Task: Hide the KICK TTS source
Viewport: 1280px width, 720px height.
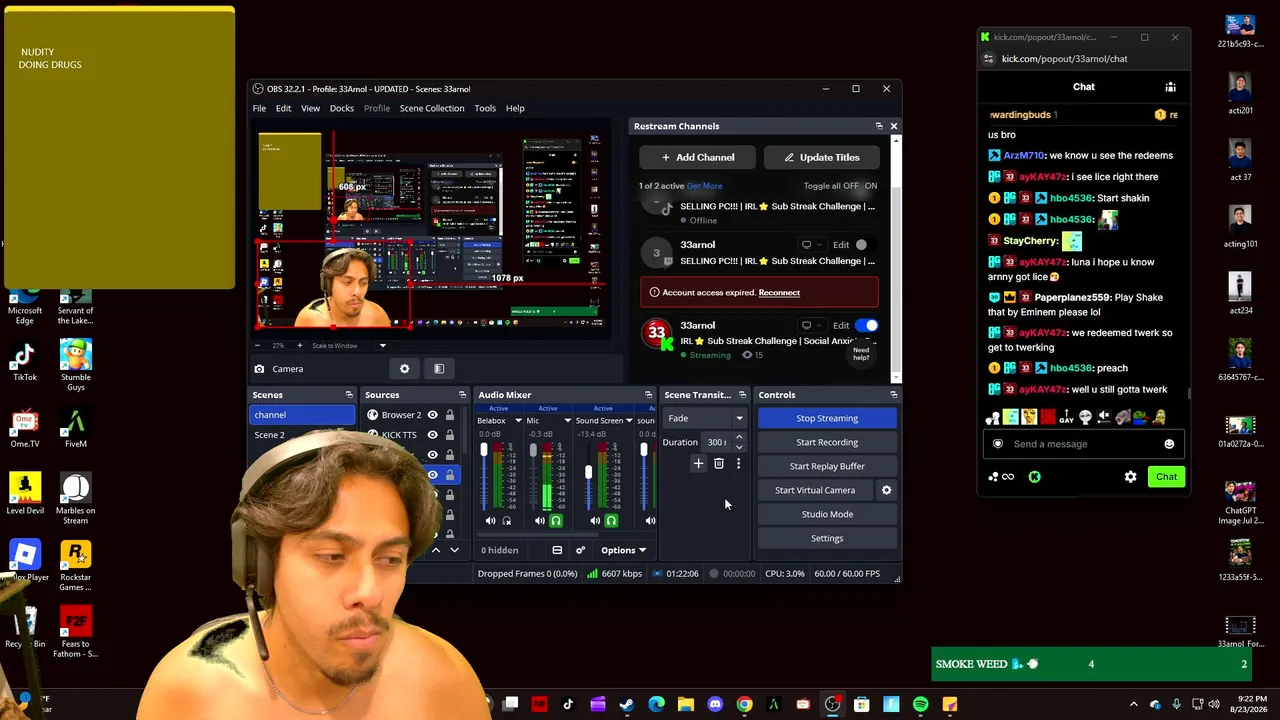Action: click(432, 435)
